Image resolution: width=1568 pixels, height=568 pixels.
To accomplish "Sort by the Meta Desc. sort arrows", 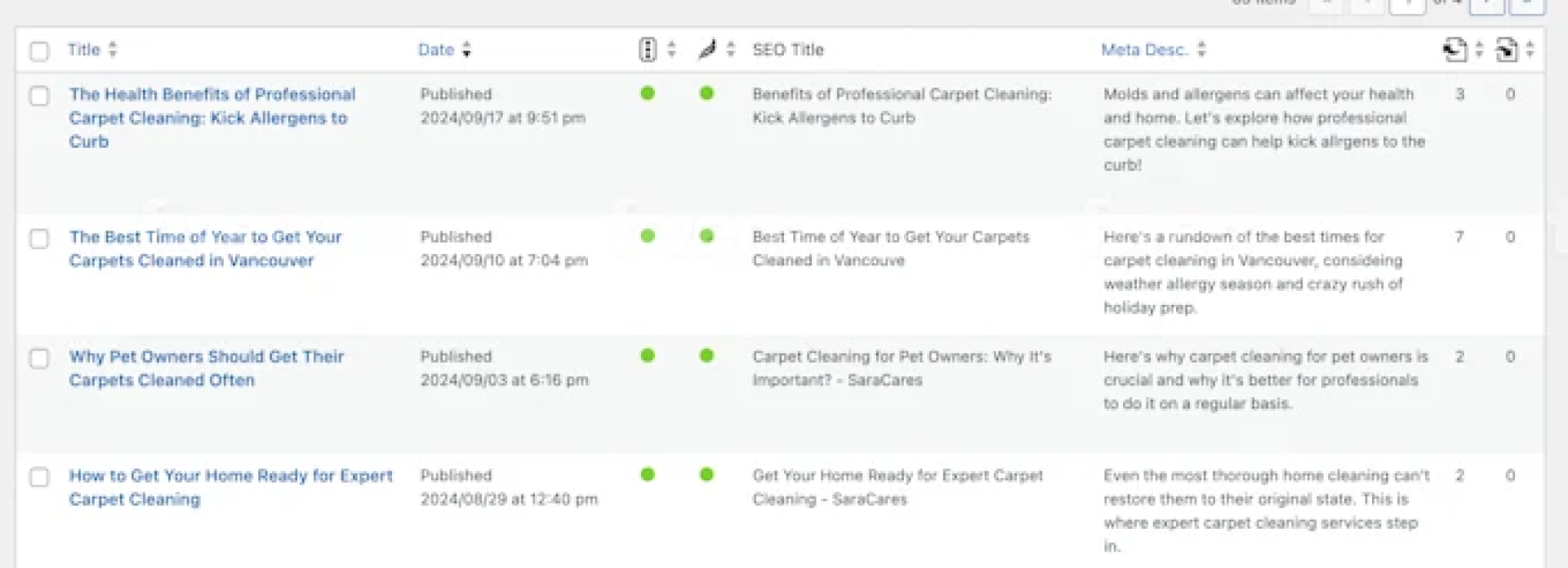I will pos(1201,50).
